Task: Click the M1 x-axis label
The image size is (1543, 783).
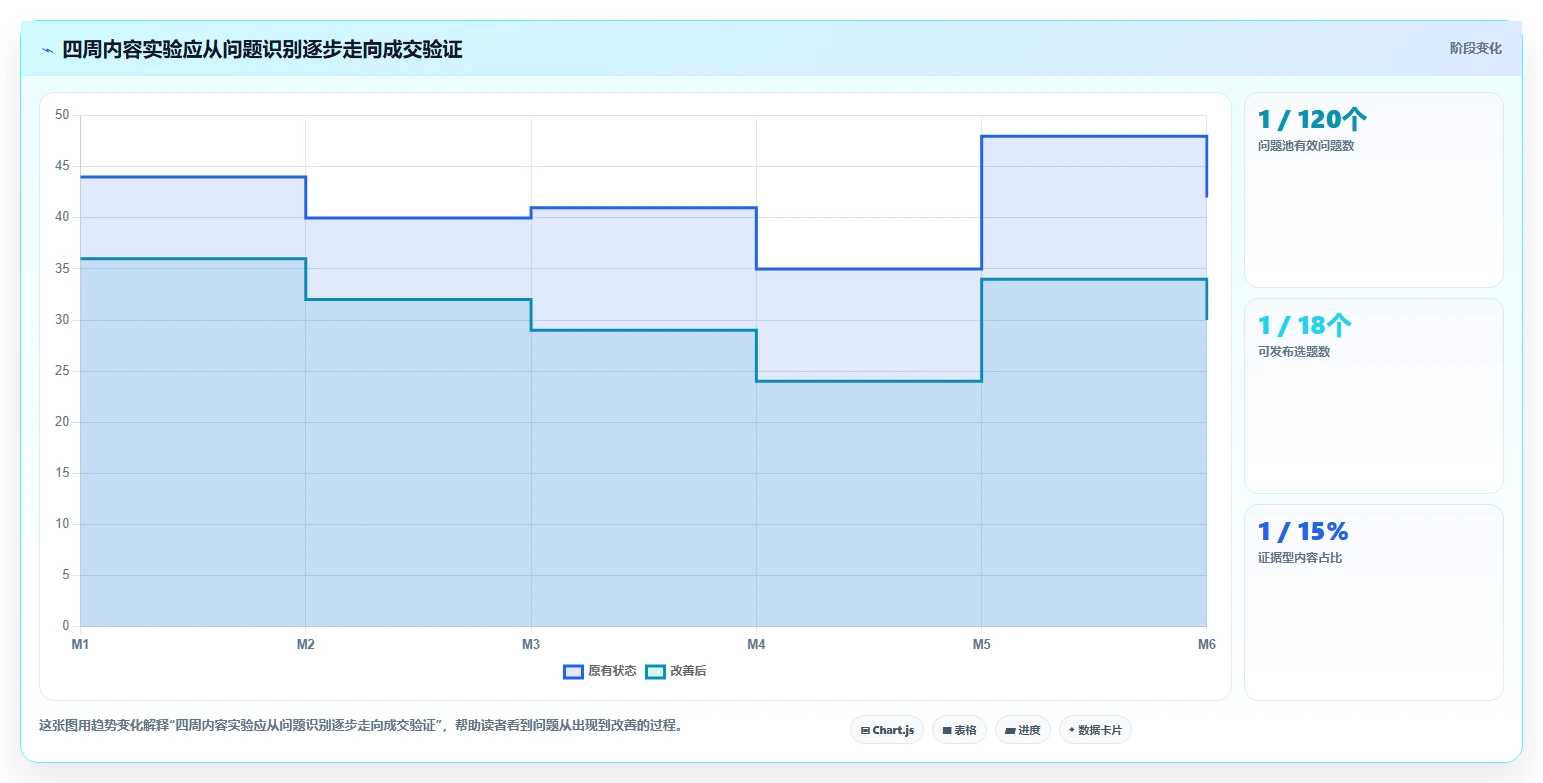Action: [x=80, y=645]
